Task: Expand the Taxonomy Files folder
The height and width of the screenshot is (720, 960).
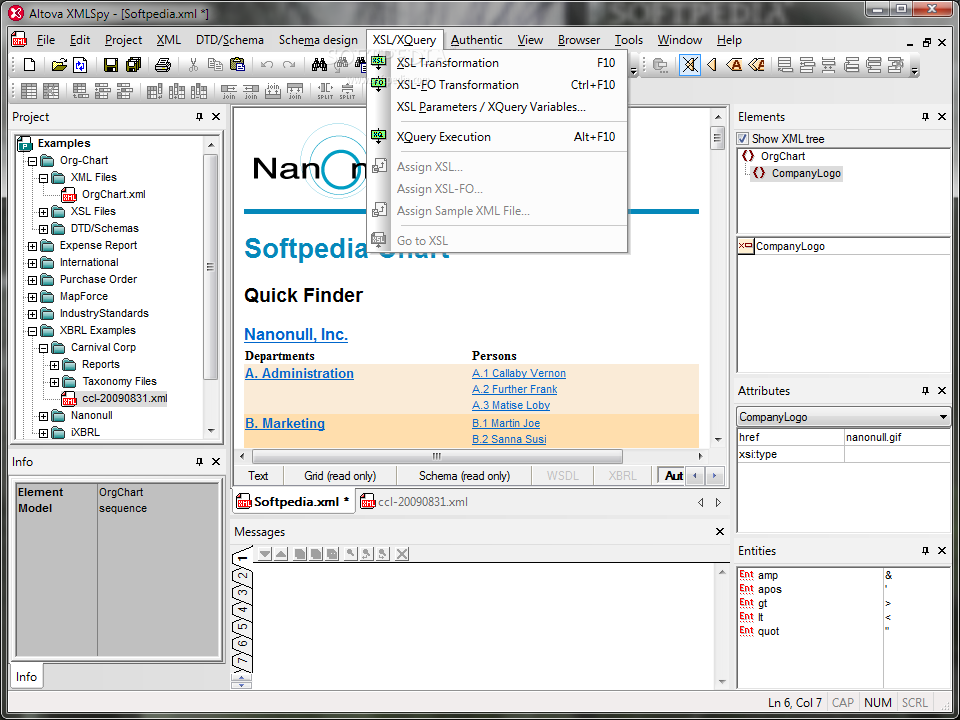Action: (54, 383)
